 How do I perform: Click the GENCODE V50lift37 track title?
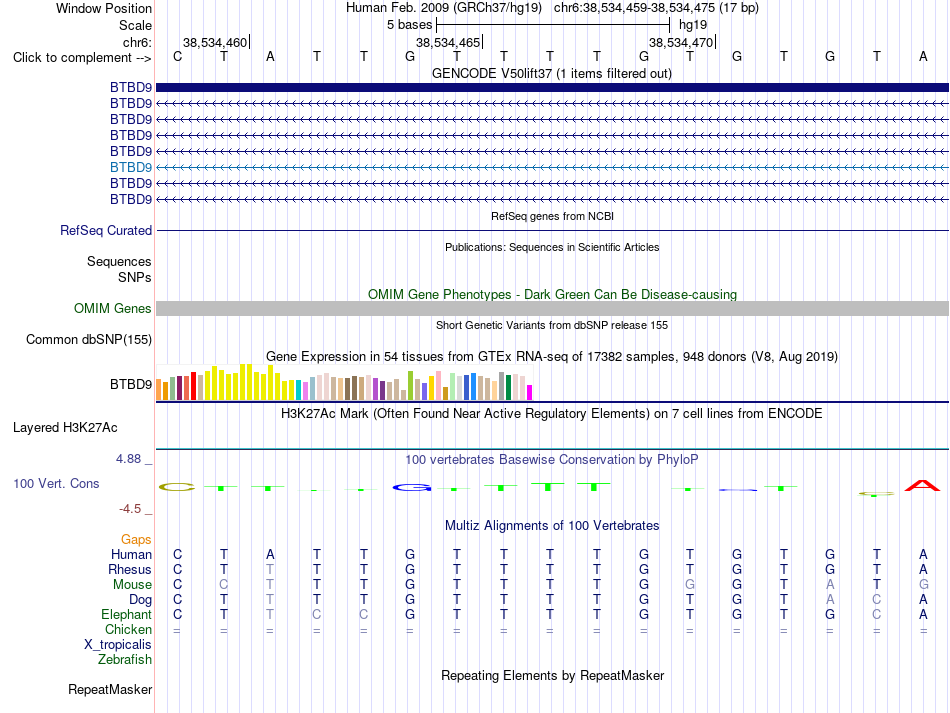[552, 73]
